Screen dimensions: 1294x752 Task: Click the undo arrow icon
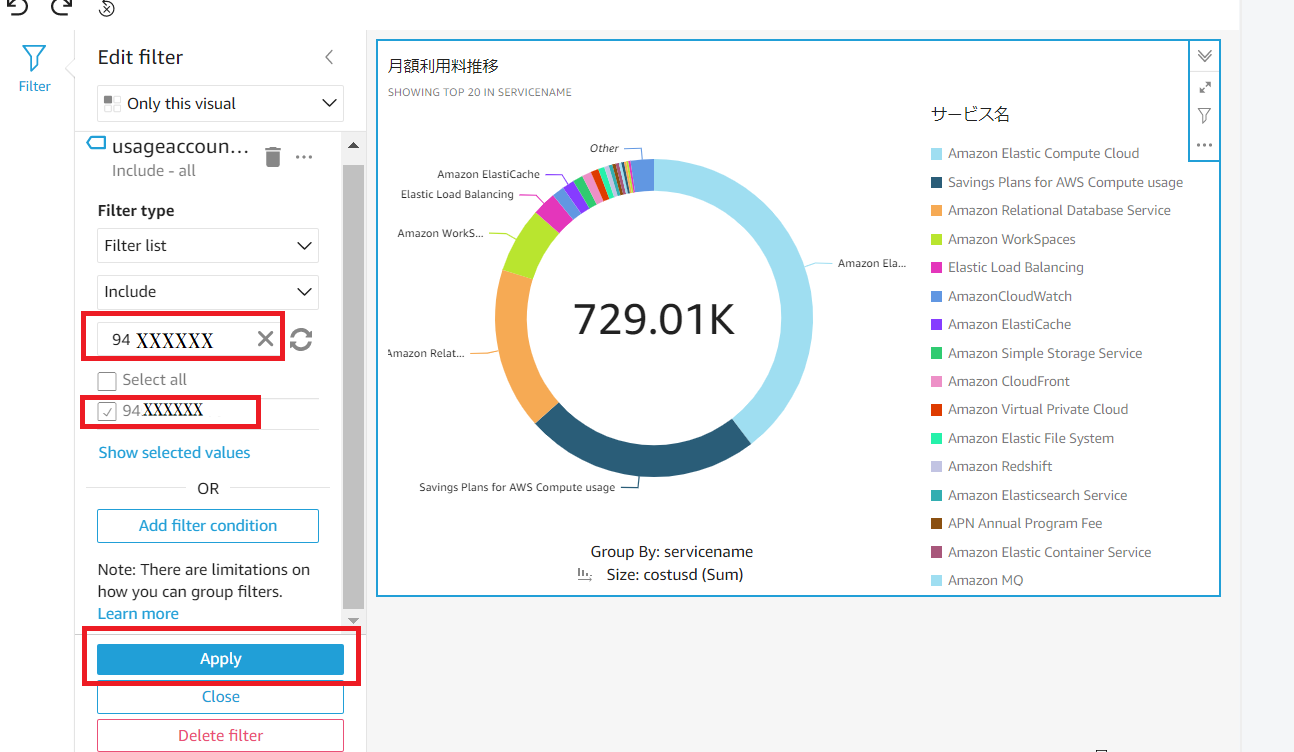click(x=17, y=6)
